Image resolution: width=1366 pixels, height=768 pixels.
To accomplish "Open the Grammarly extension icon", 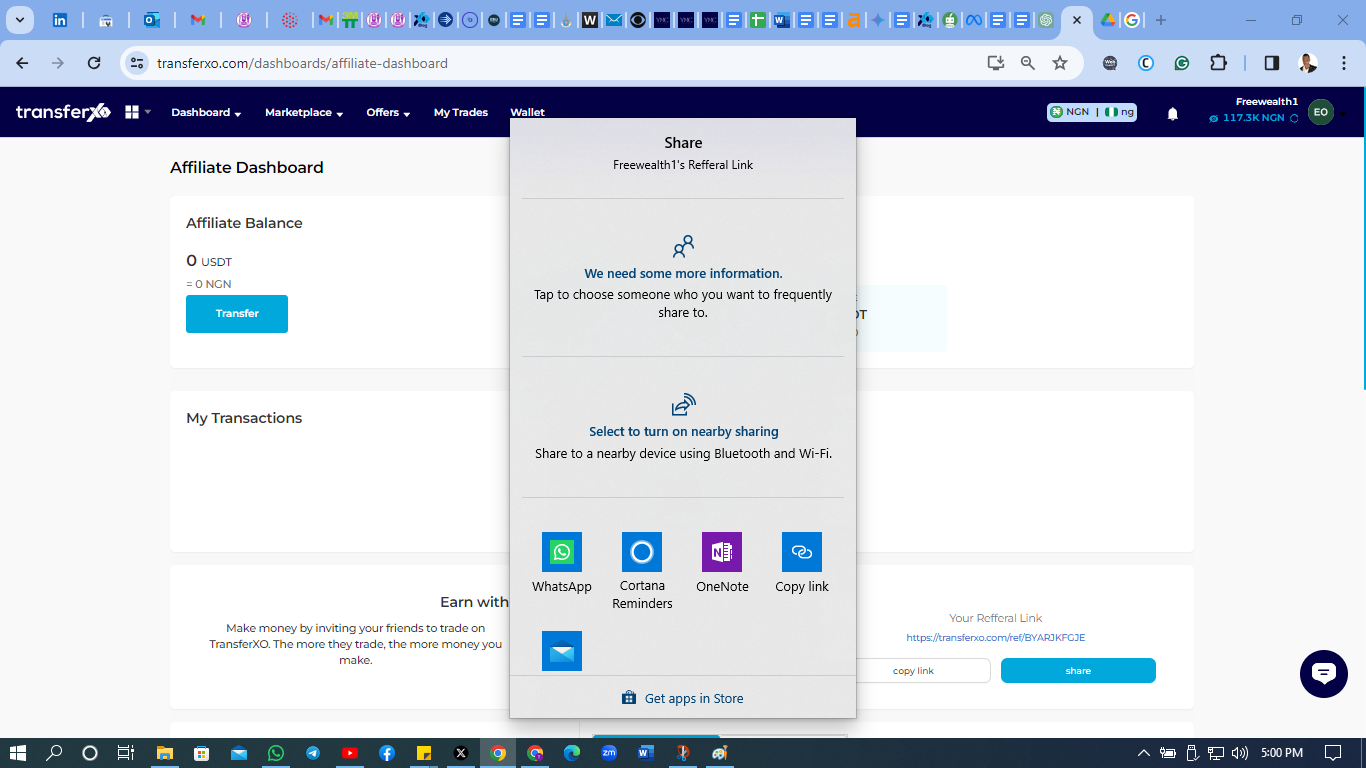I will point(1182,63).
